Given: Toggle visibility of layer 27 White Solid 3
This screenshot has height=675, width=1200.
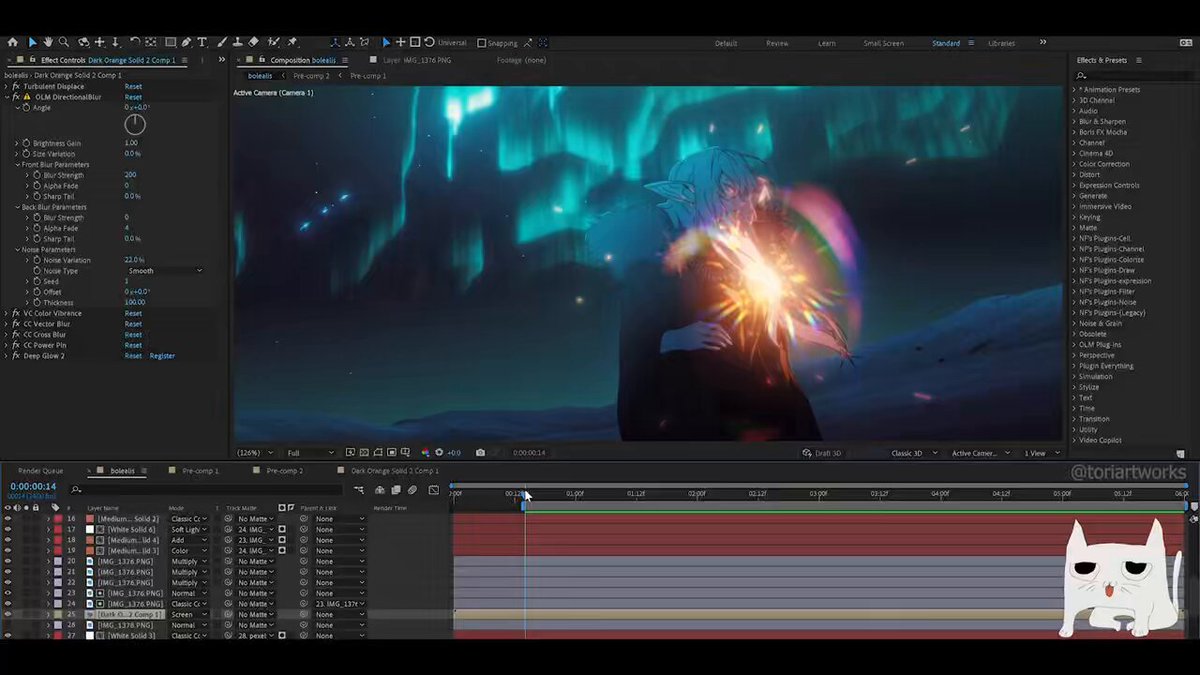Looking at the screenshot, I should 8,635.
